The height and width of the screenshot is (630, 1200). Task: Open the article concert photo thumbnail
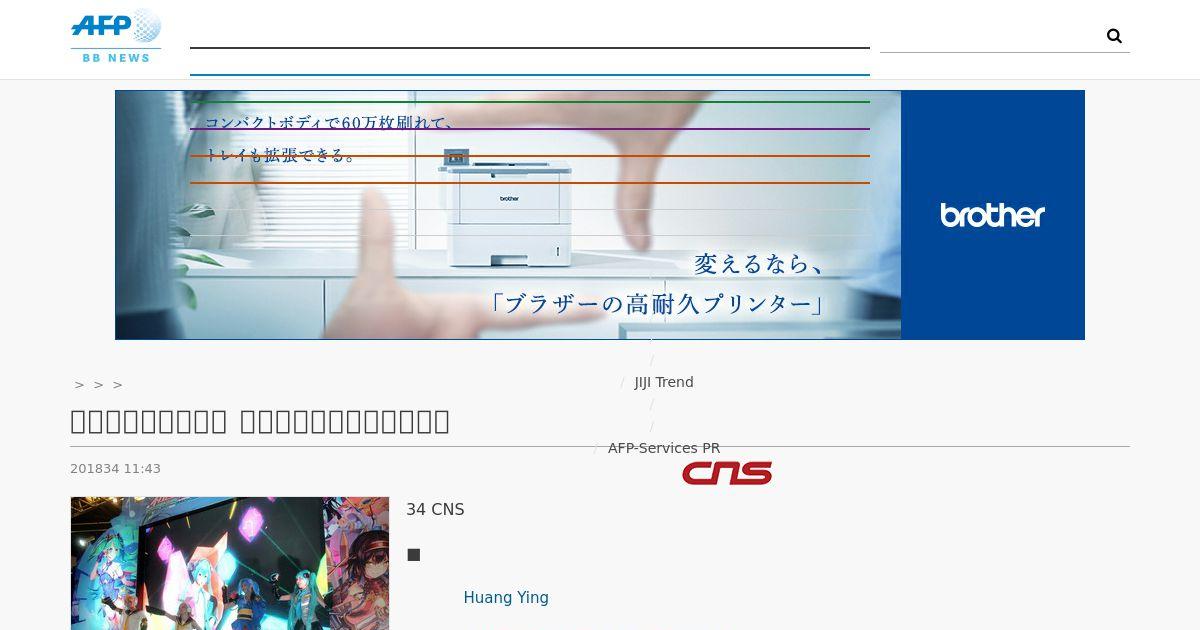click(230, 563)
